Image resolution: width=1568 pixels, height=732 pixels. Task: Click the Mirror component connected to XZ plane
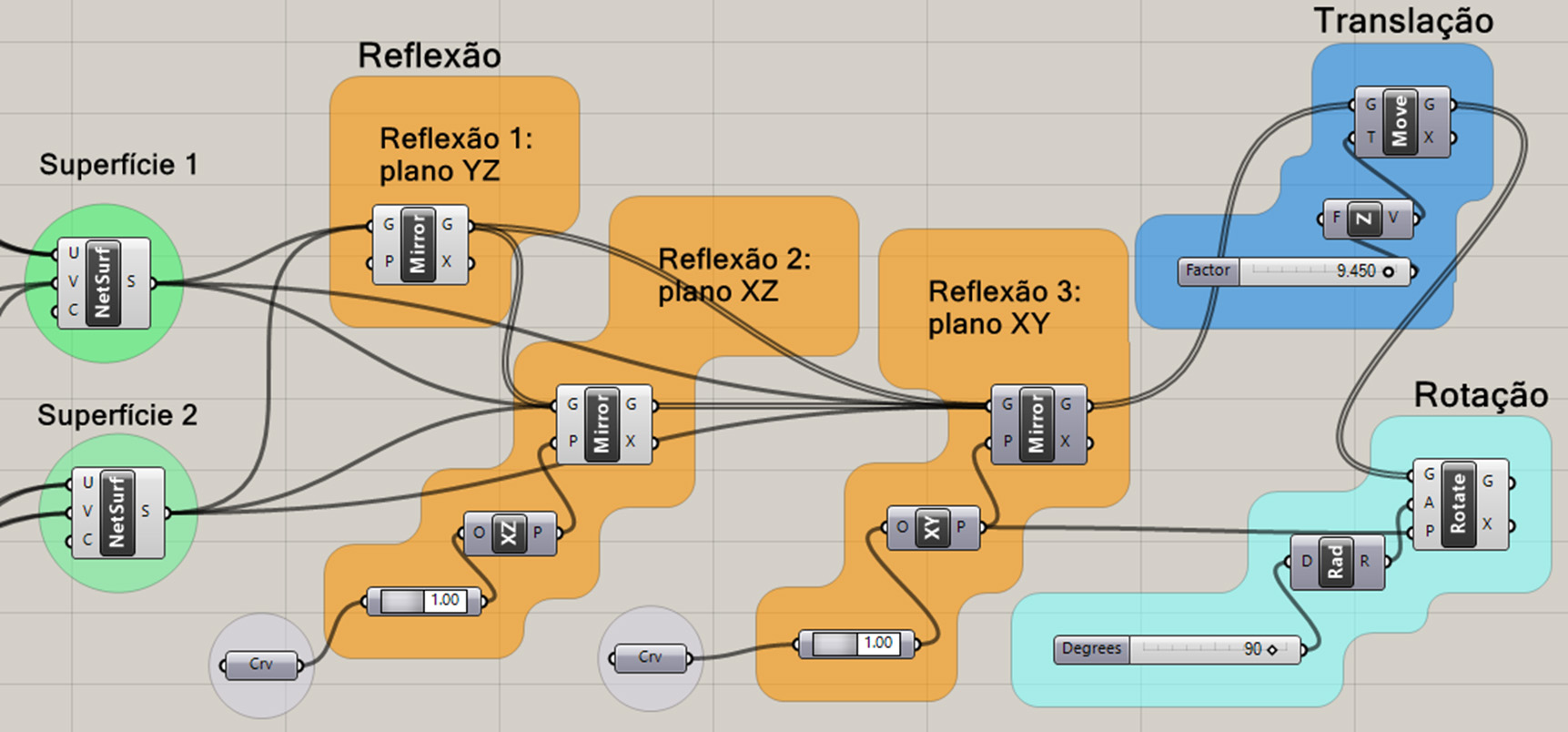click(x=602, y=423)
